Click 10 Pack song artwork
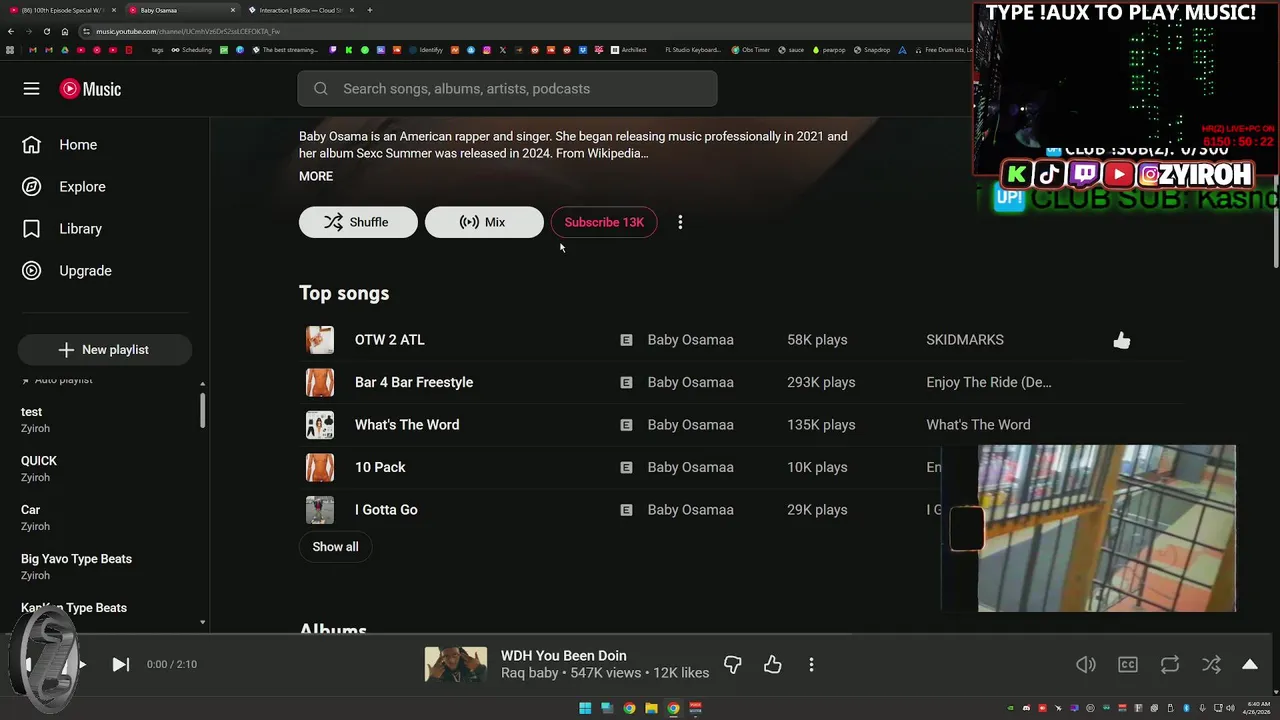The height and width of the screenshot is (720, 1280). click(x=320, y=467)
